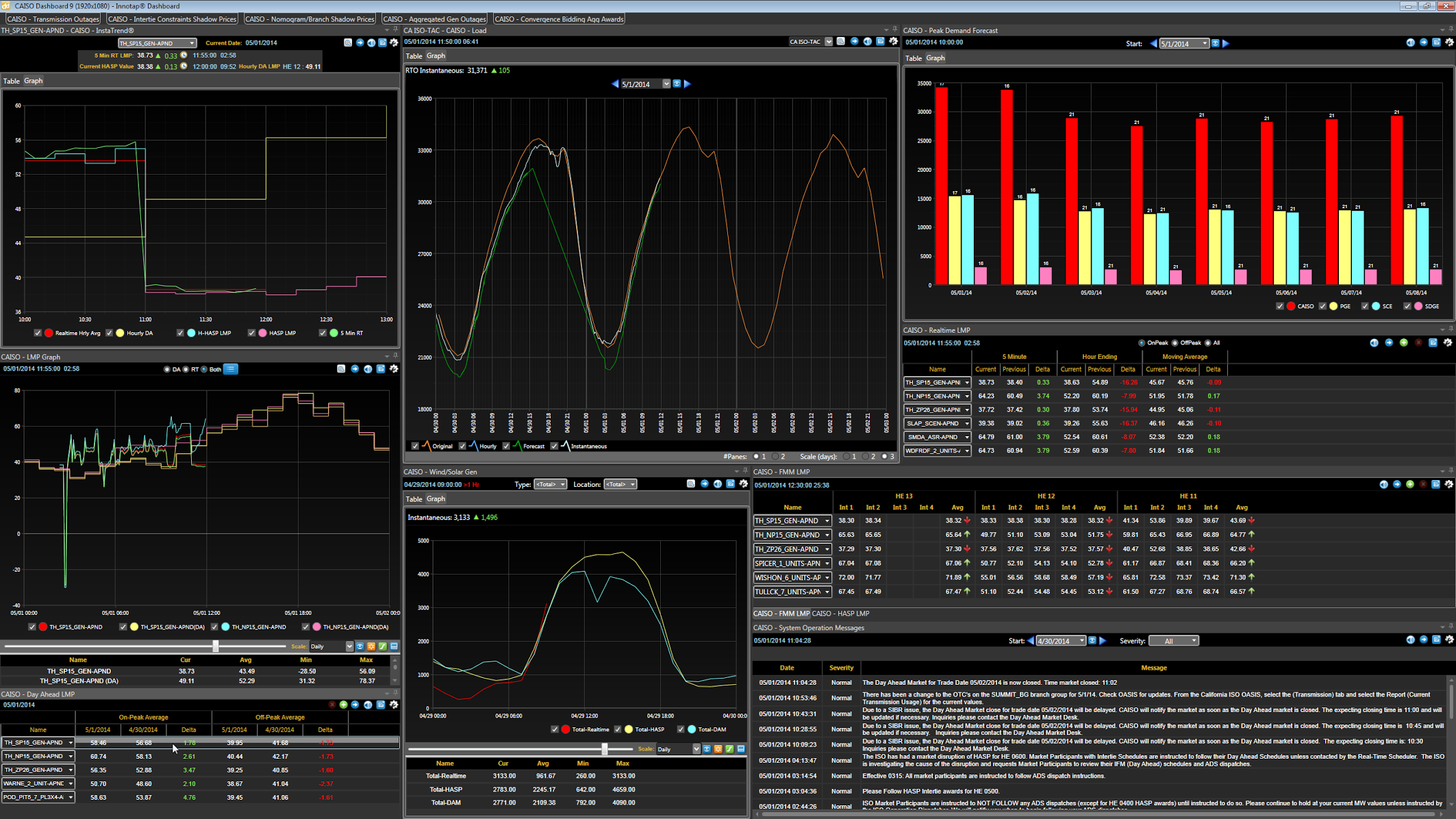Click magnifier icon in CAISO Load panel

pos(841,42)
